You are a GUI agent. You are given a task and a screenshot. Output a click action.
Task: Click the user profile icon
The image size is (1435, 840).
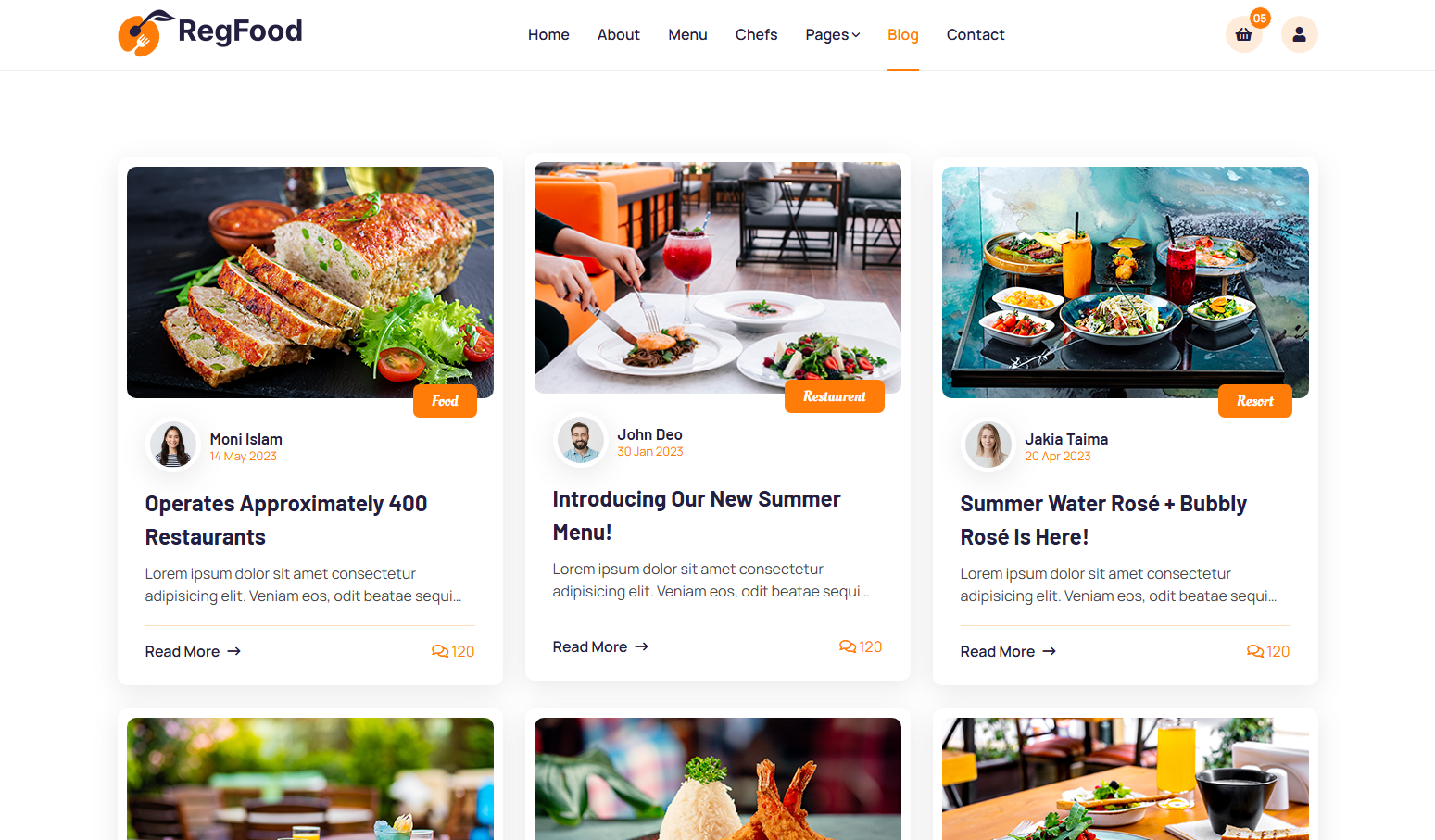point(1299,34)
